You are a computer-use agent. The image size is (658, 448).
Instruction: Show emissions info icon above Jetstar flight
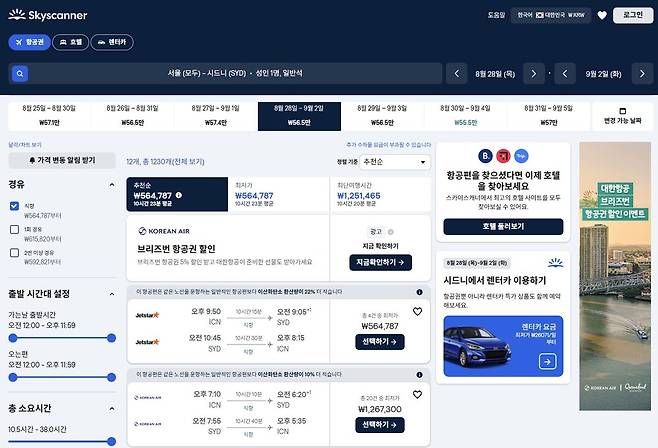(x=419, y=292)
